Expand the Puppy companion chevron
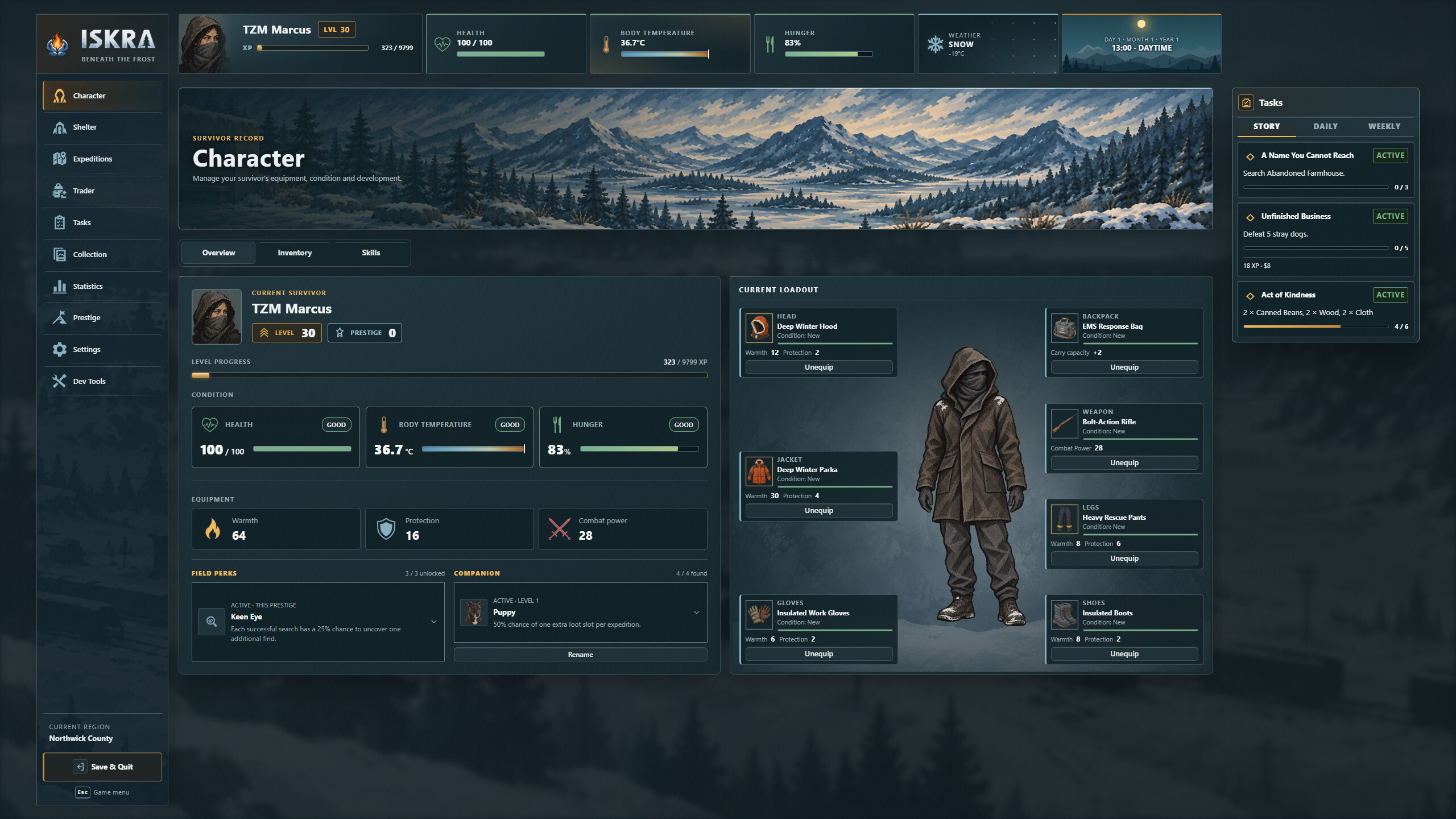Screen dimensions: 1456x819 point(697,613)
